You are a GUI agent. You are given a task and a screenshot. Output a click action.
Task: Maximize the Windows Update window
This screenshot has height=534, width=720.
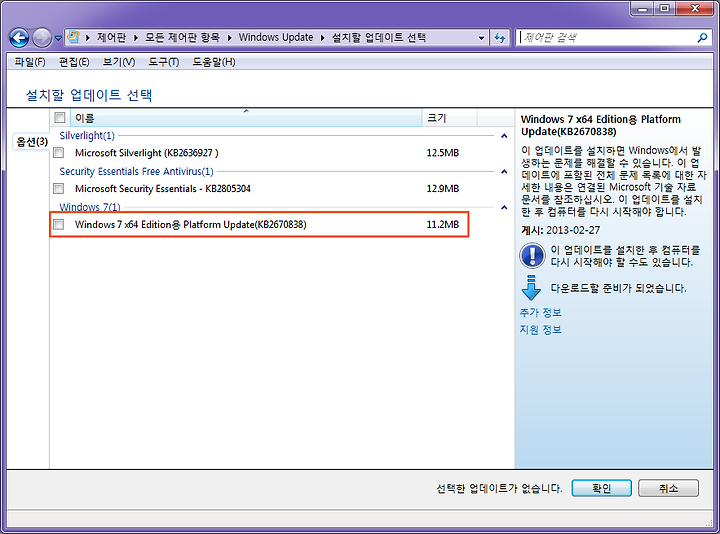point(664,8)
